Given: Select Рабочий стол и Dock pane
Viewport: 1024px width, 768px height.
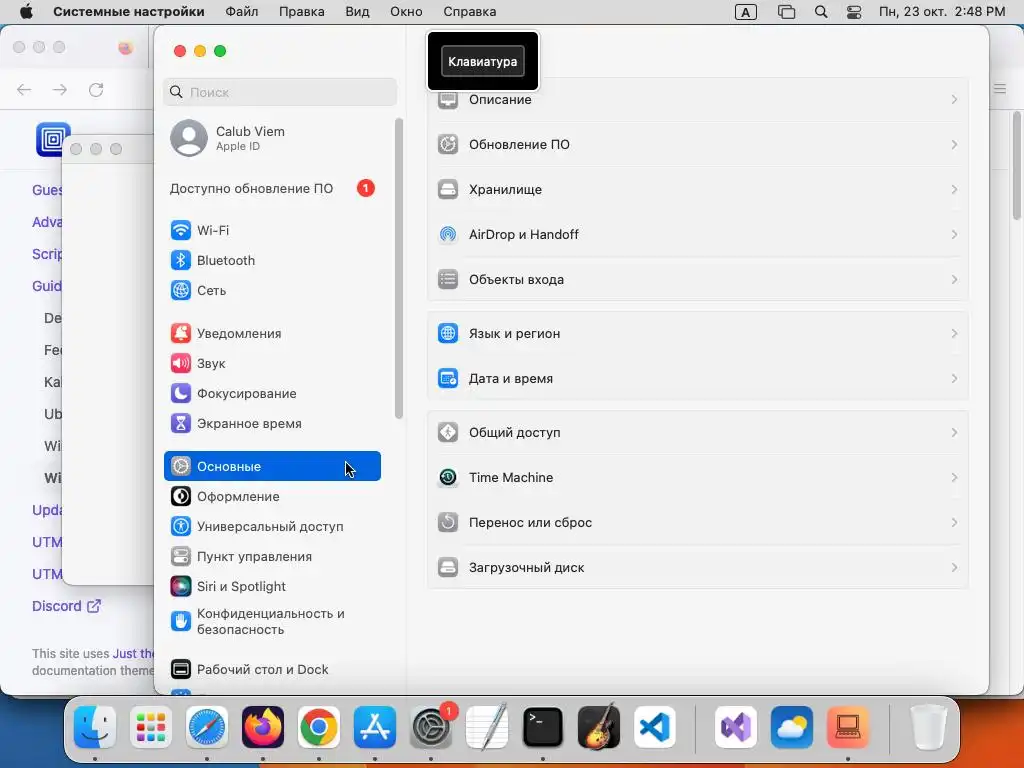Looking at the screenshot, I should point(272,669).
